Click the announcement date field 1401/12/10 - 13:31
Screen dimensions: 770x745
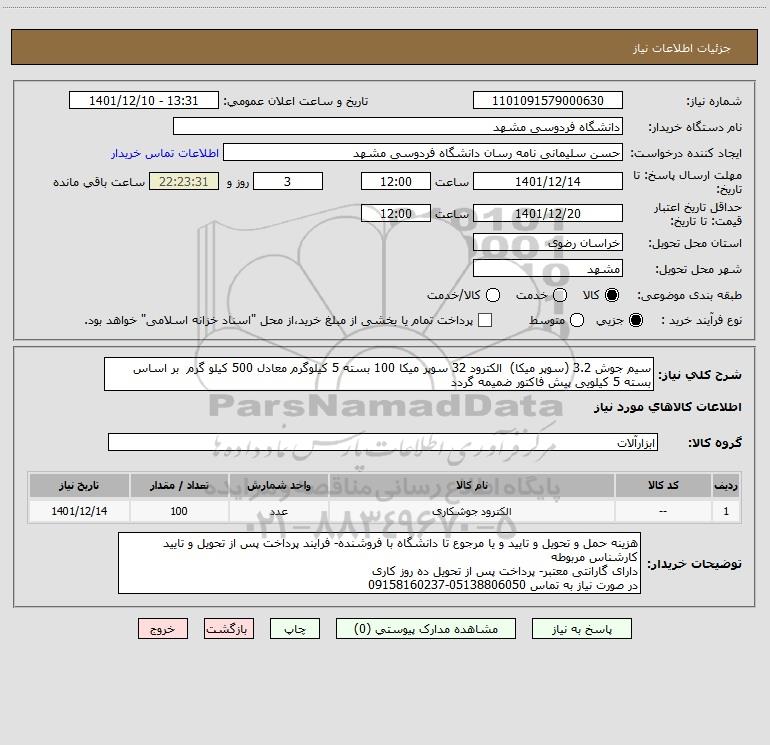[x=144, y=100]
